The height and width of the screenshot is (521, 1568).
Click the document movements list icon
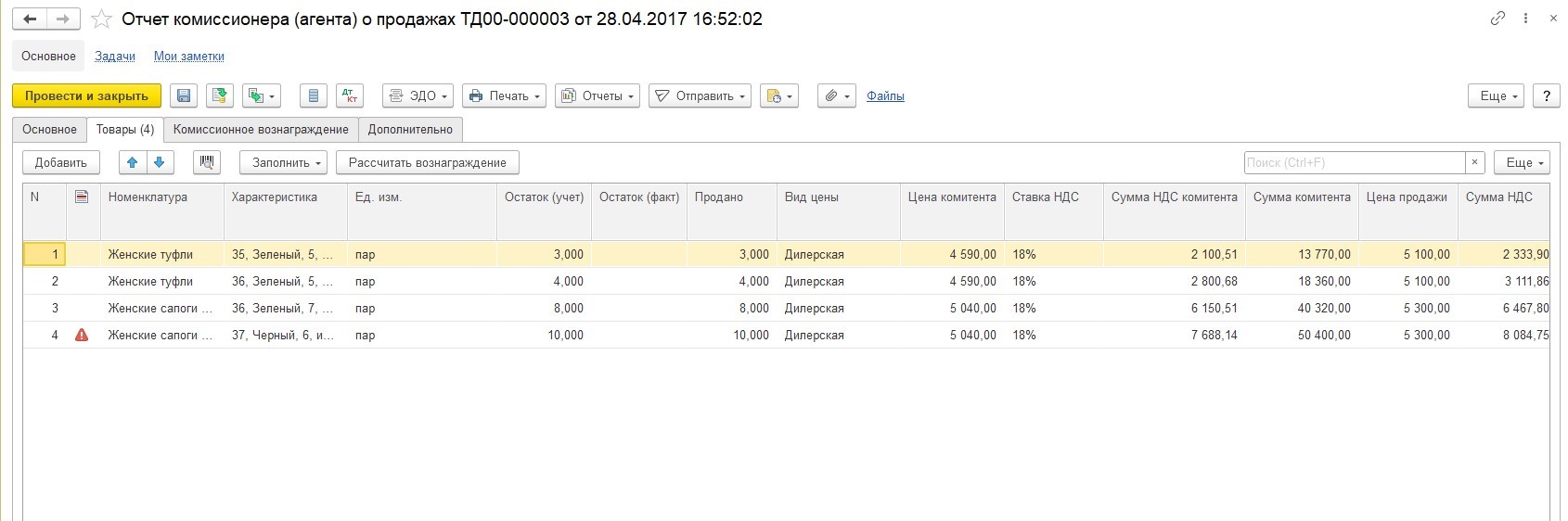[314, 96]
